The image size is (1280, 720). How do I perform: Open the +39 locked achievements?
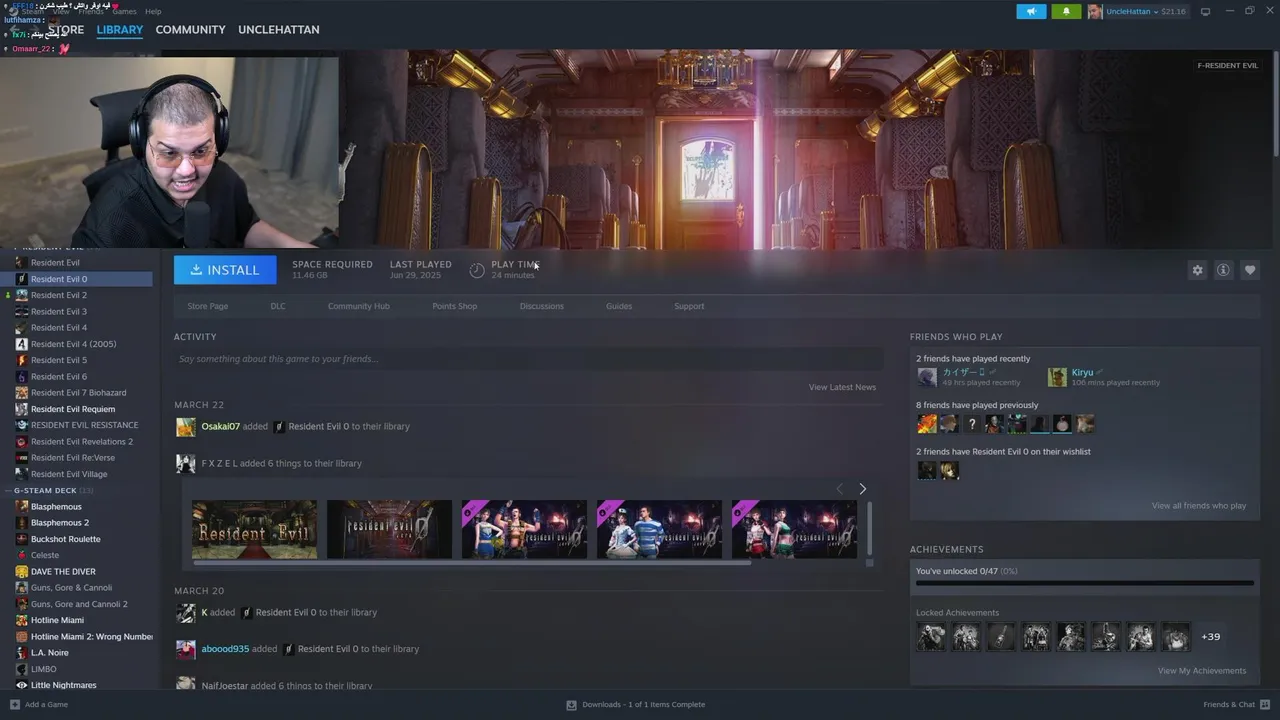(1210, 636)
